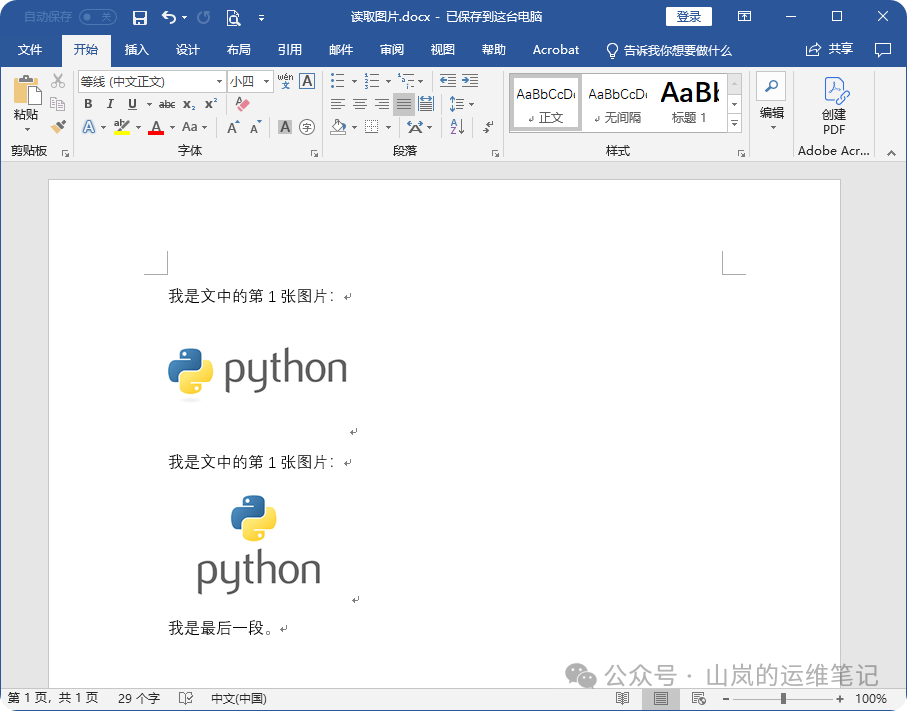Select the Format Painter brush
The width and height of the screenshot is (907, 711).
pyautogui.click(x=57, y=126)
